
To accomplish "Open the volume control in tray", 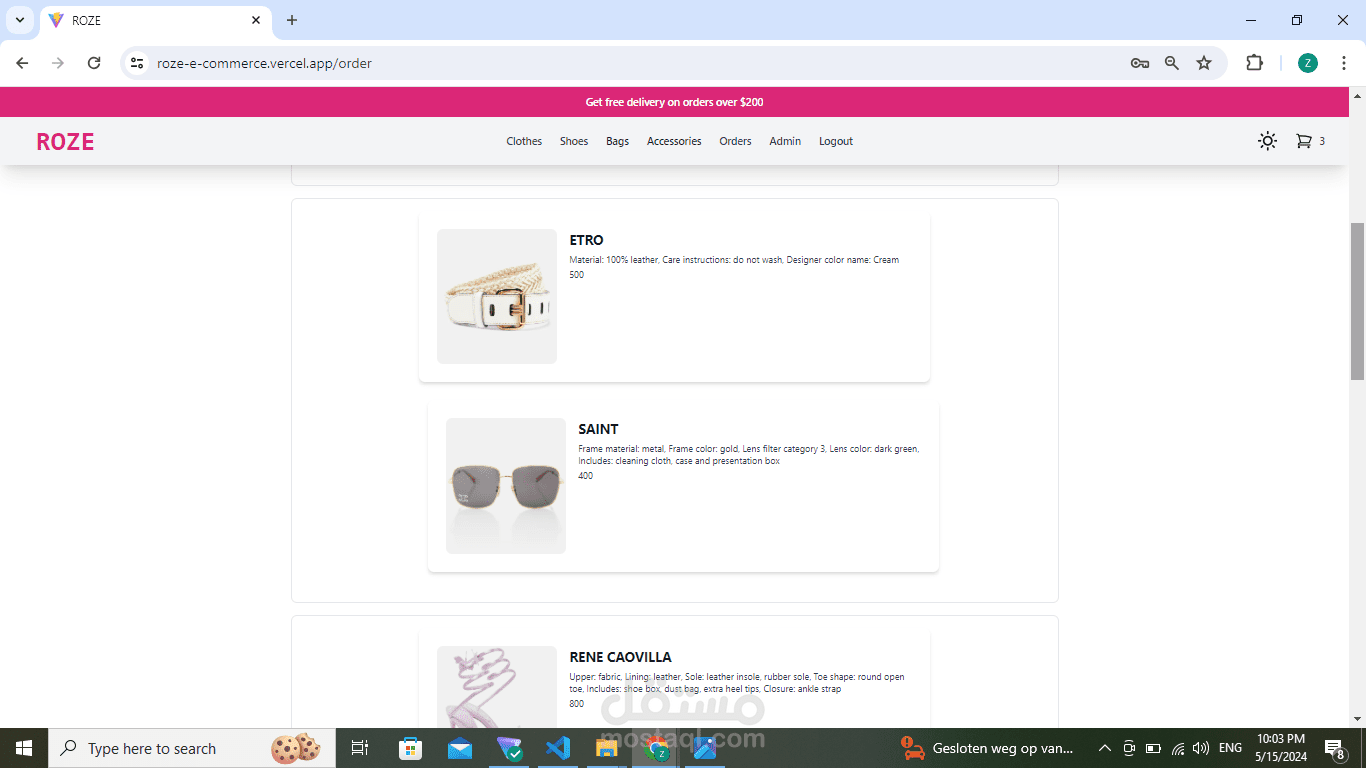I will coord(1201,748).
